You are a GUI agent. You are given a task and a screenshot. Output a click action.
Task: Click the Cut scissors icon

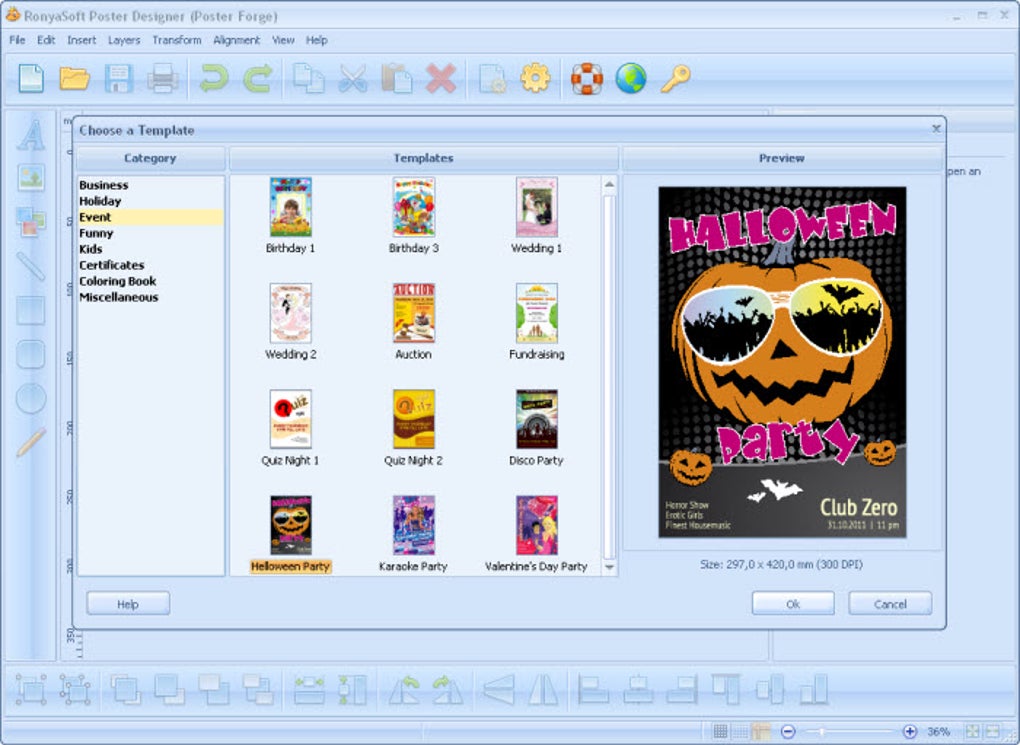coord(353,79)
